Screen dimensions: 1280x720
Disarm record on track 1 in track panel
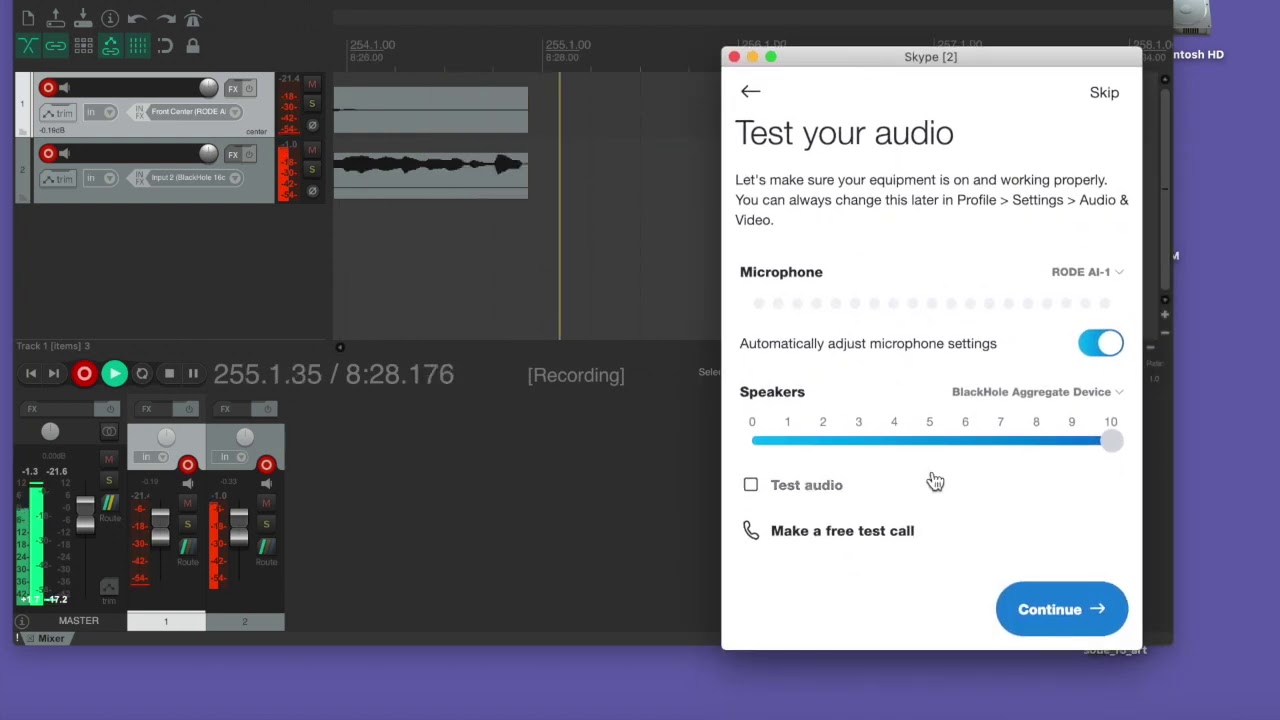tap(47, 88)
